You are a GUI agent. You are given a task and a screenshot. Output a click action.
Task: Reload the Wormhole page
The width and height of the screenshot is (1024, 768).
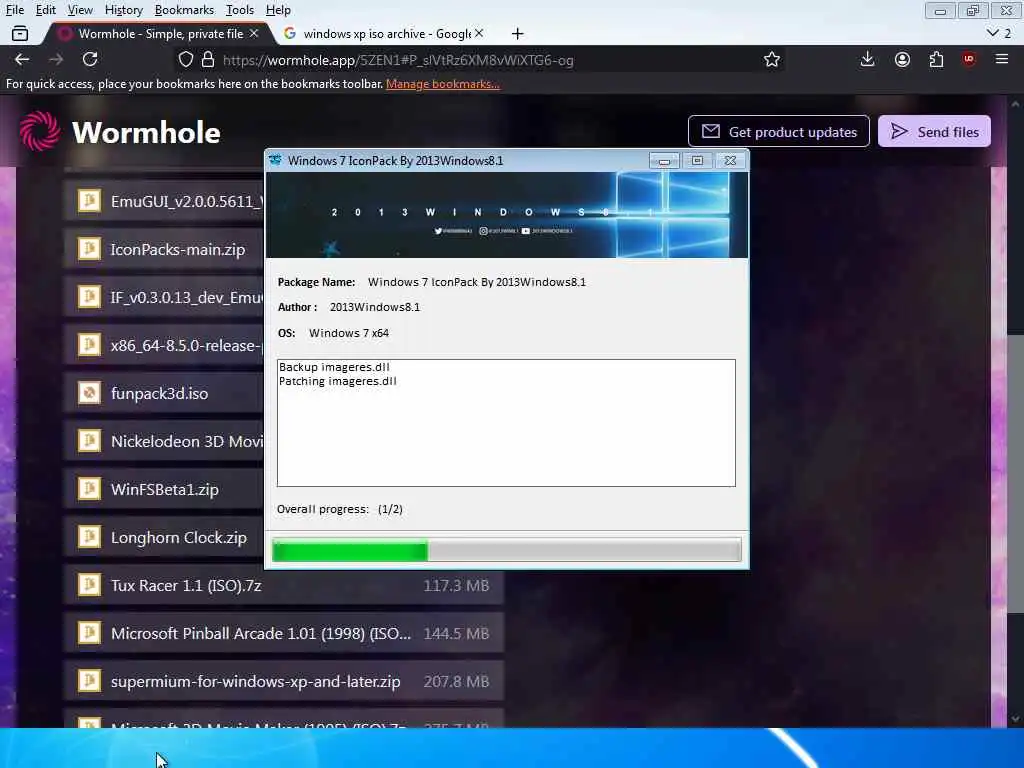pyautogui.click(x=90, y=59)
